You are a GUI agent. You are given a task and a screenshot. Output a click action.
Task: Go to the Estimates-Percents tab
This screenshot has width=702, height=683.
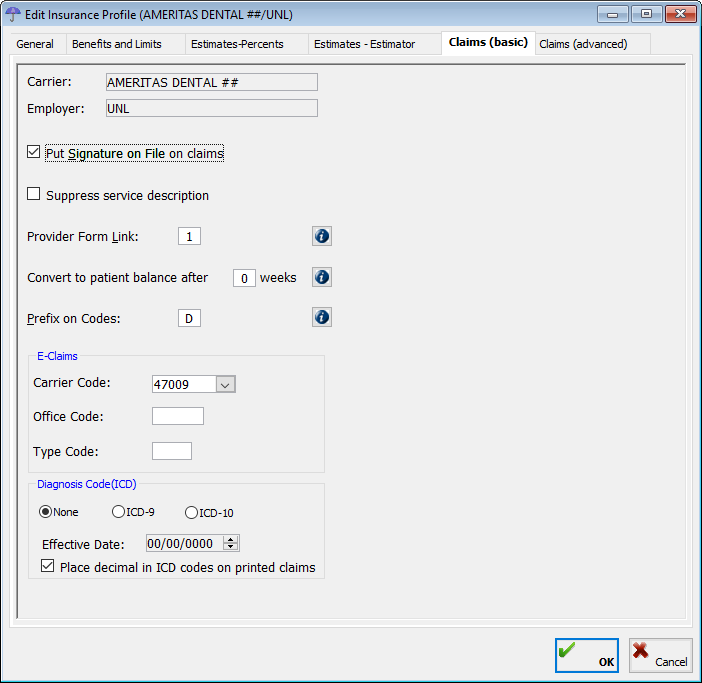coord(237,44)
